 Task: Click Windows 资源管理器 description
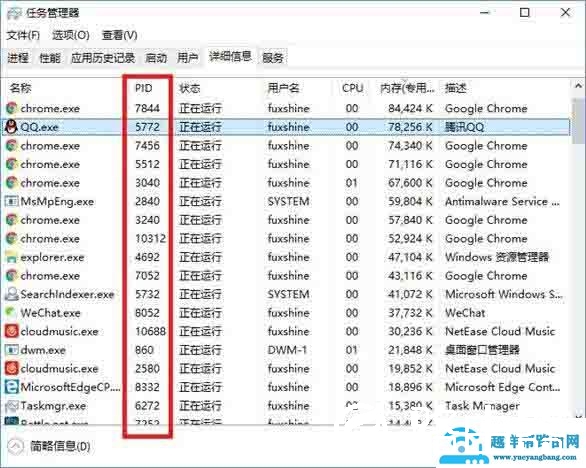click(x=497, y=257)
